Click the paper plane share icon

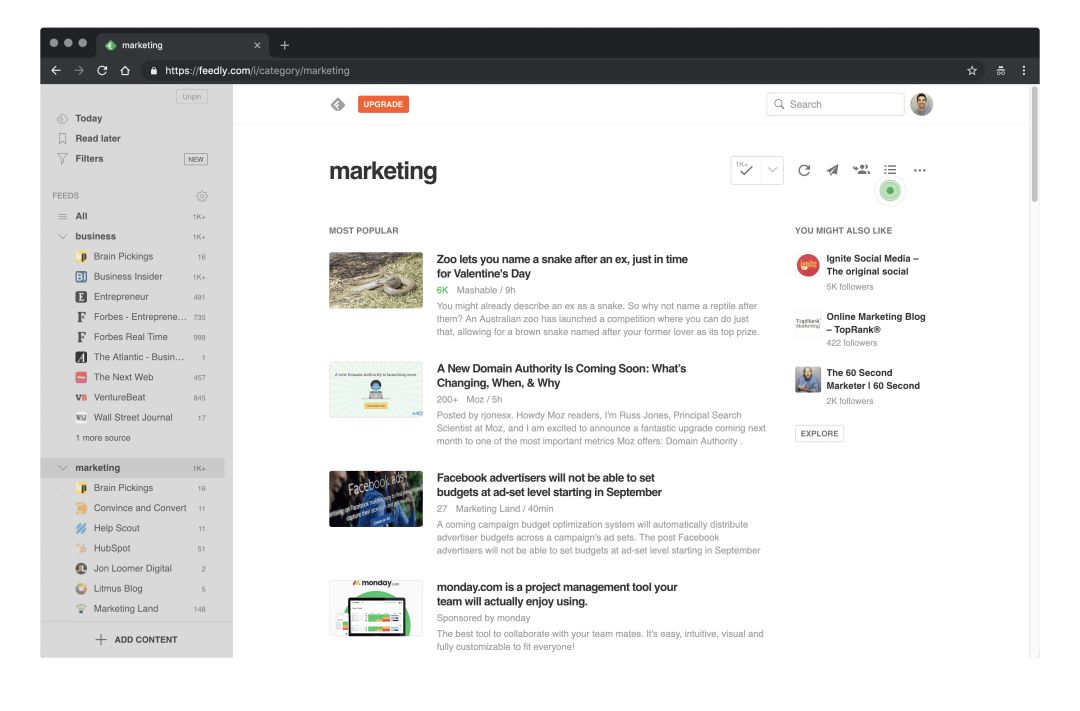point(832,170)
